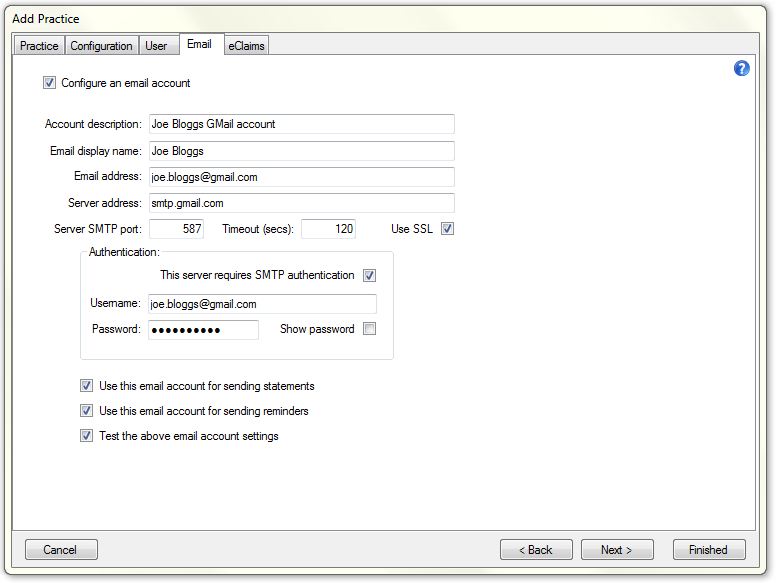
Task: Enable the Show password checkbox
Action: [x=370, y=329]
